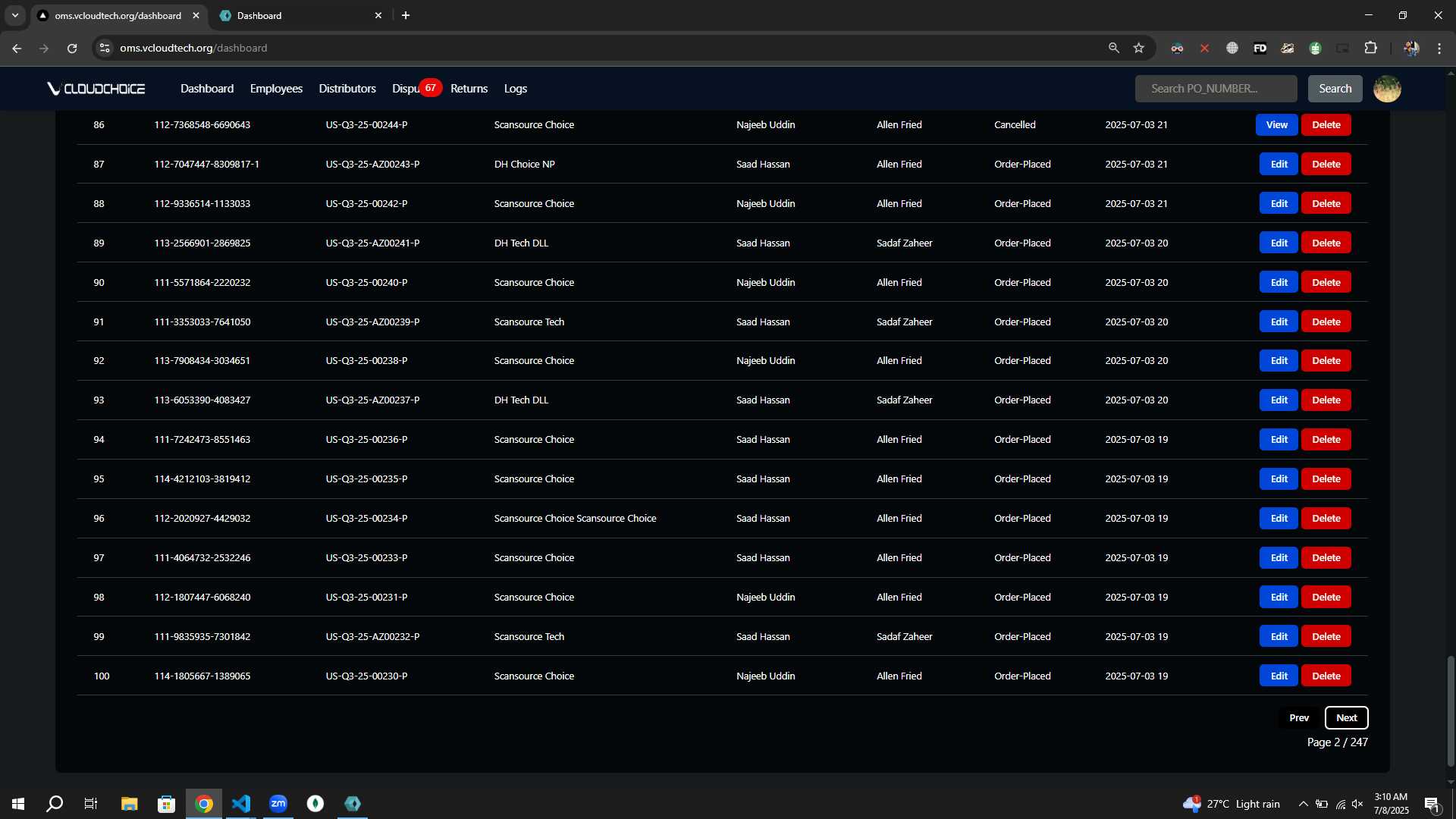Click the Cancelled status in row 86

[1015, 124]
